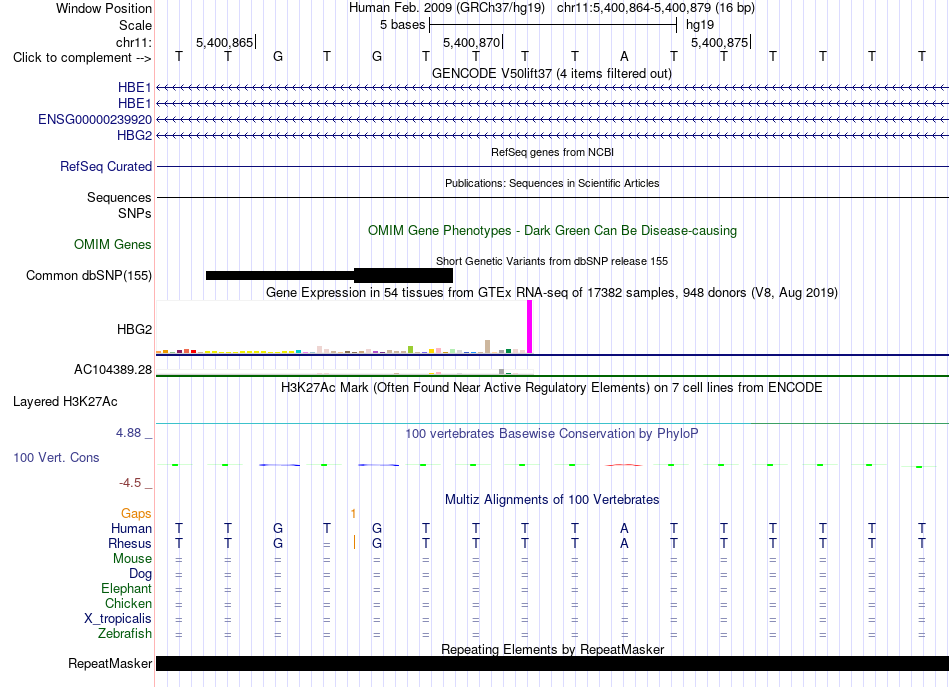Click the SNPs track label
950x687 pixels.
coord(135,213)
